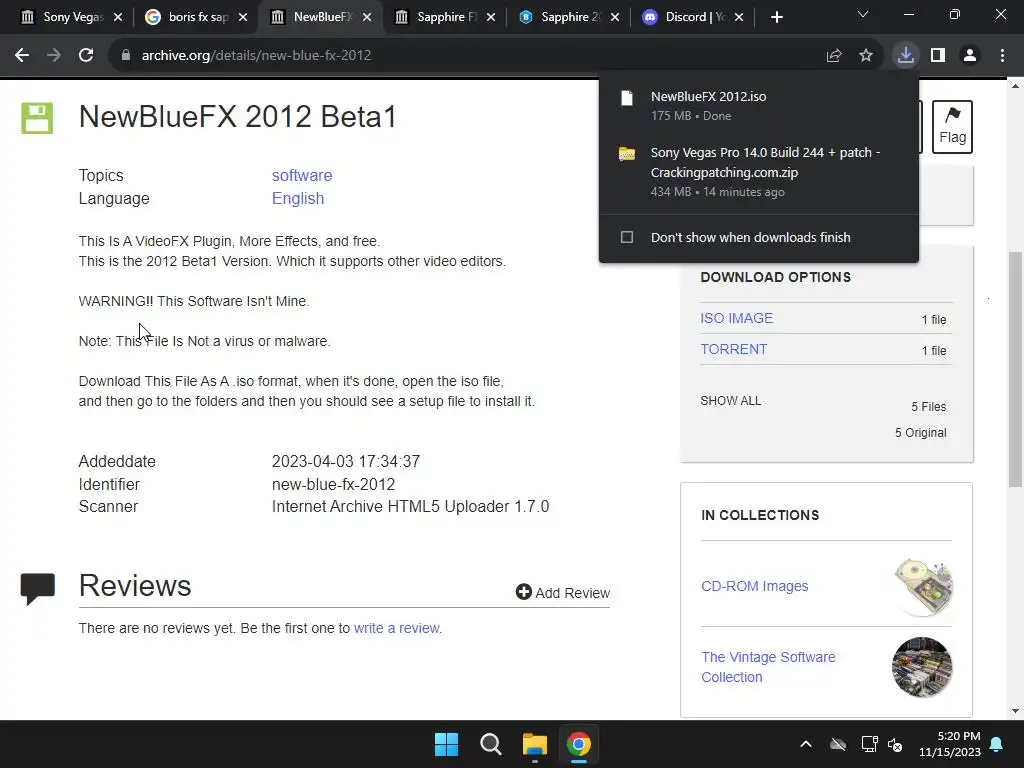Switch to the Sony Vegas tab

coord(65,17)
